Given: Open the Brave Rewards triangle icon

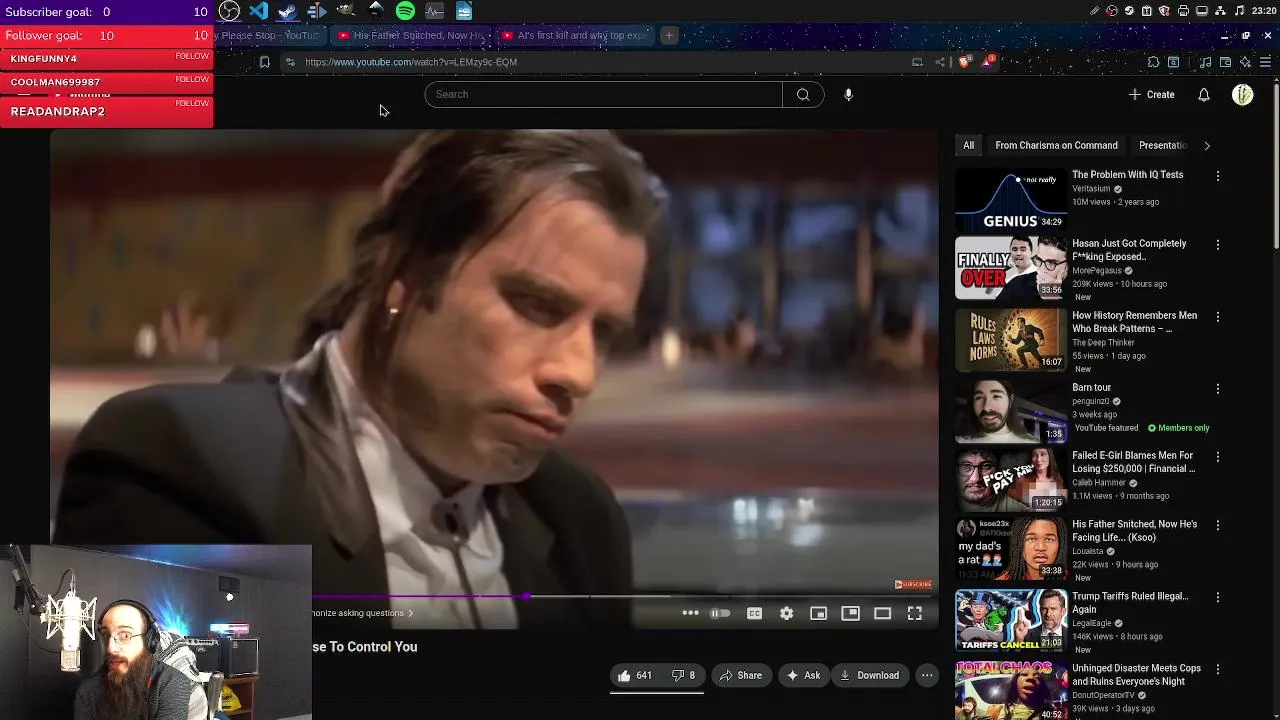Looking at the screenshot, I should pos(987,62).
